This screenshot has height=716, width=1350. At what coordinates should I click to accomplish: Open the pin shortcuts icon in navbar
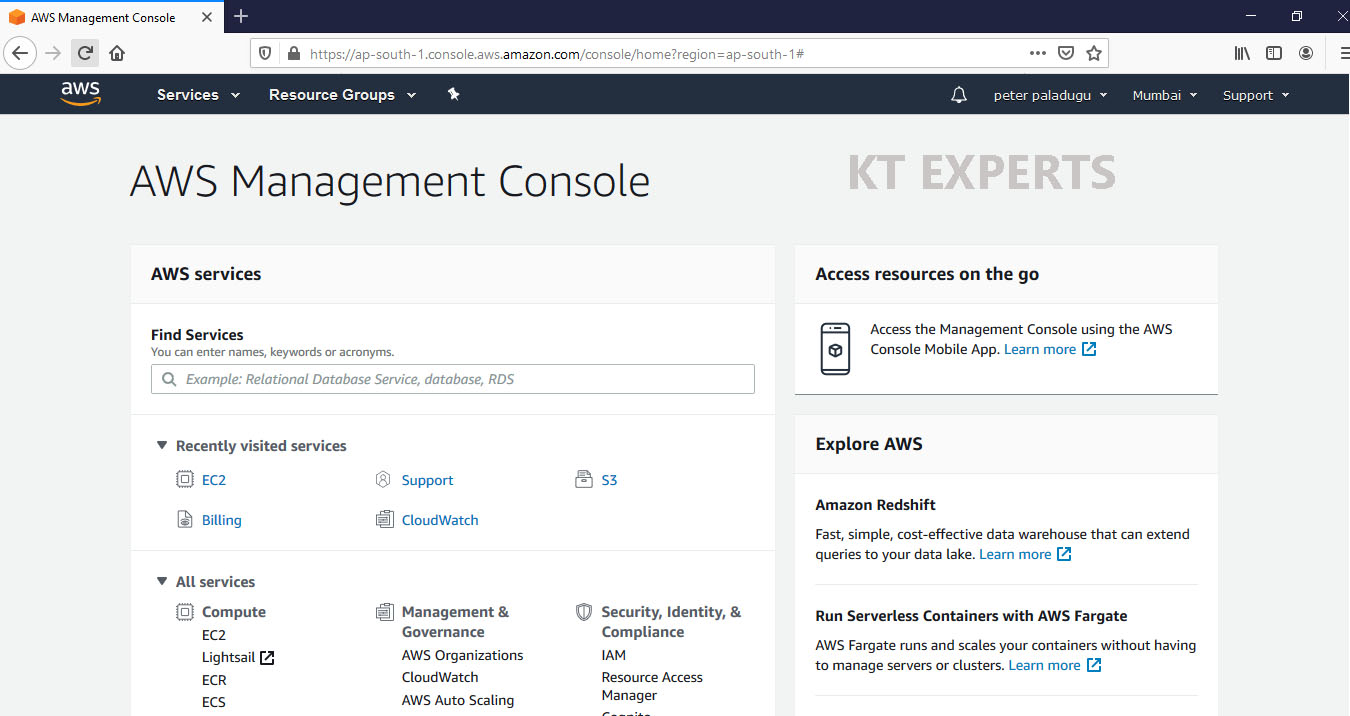pyautogui.click(x=453, y=94)
